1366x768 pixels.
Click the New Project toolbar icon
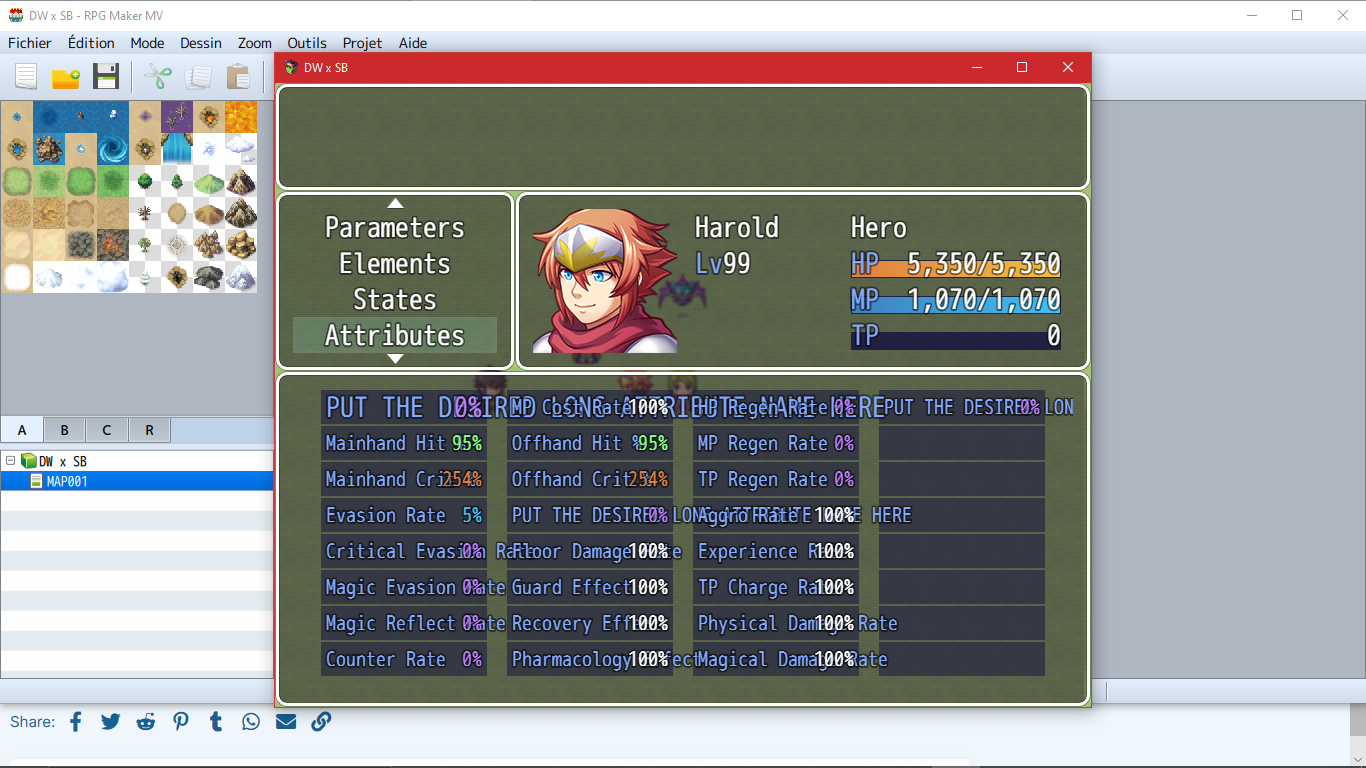26,77
